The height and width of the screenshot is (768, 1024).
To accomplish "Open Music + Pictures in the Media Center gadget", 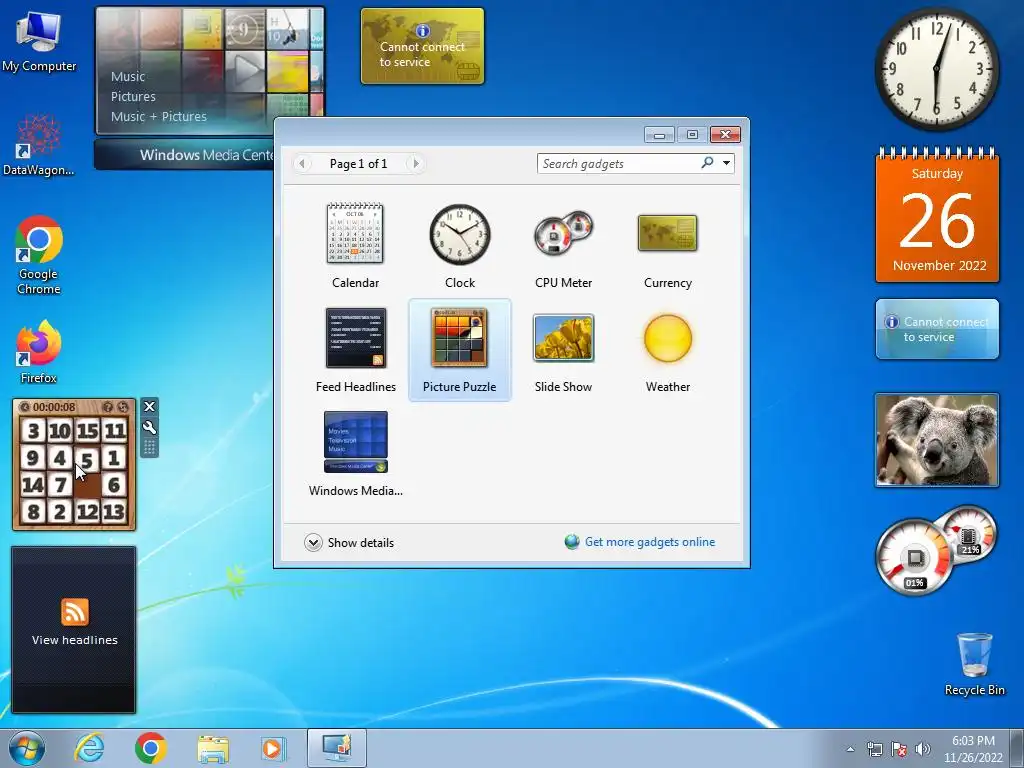I will click(159, 117).
